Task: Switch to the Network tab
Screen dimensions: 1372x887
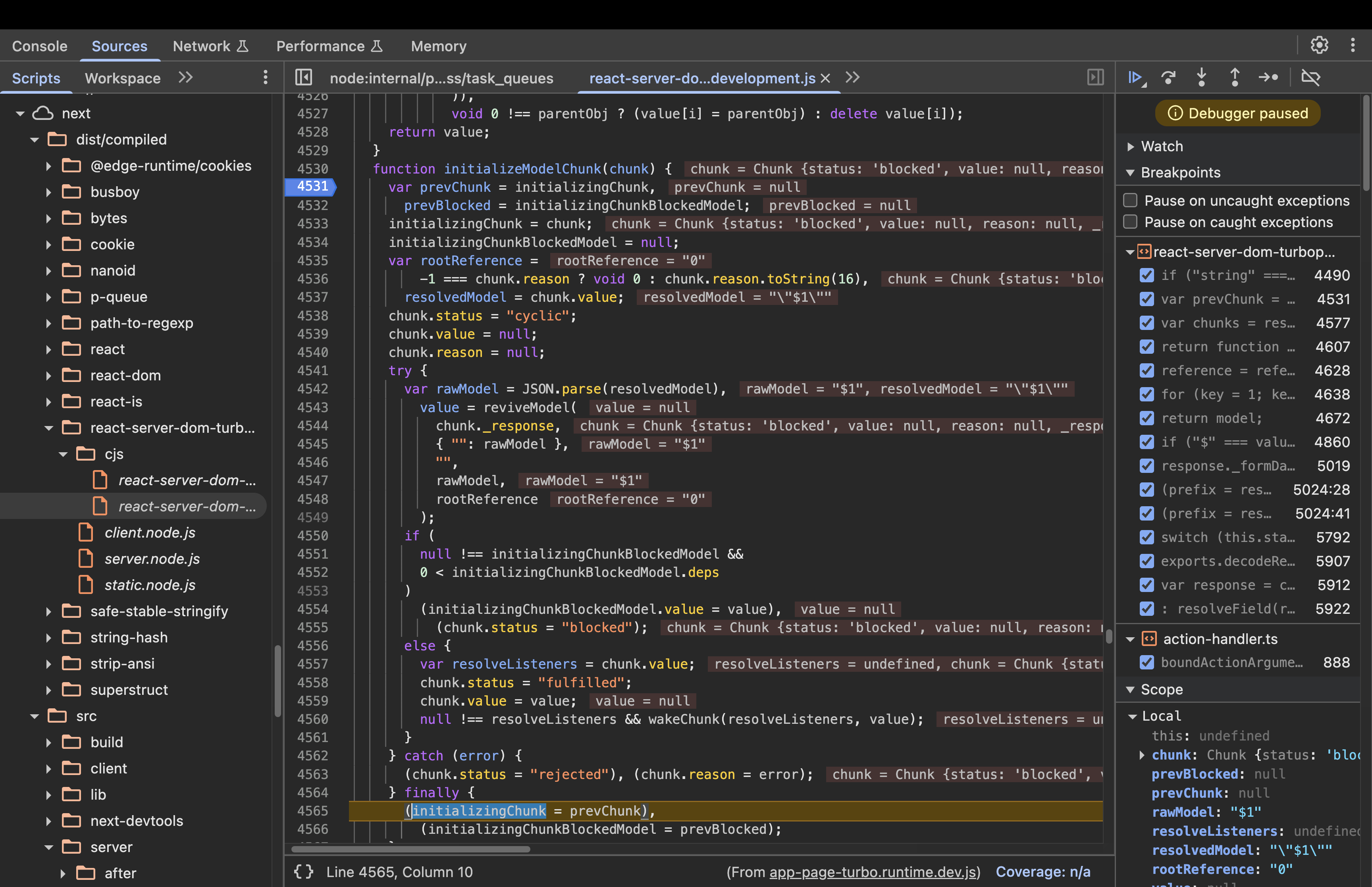Action: pyautogui.click(x=202, y=46)
